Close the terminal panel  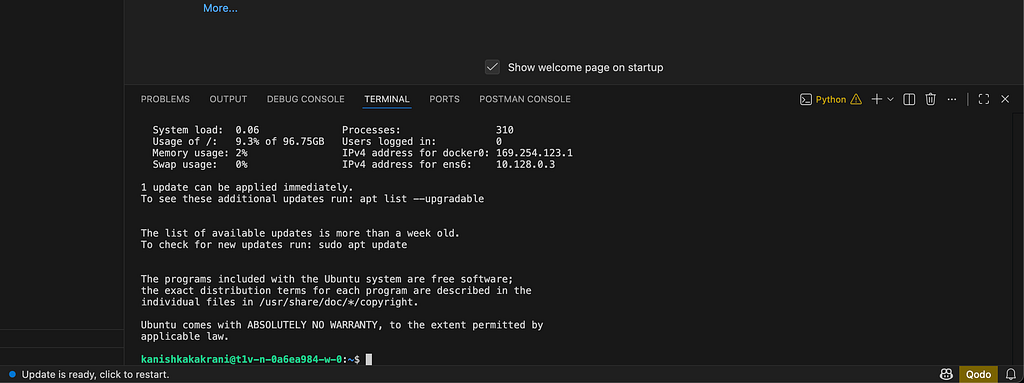pos(1005,99)
